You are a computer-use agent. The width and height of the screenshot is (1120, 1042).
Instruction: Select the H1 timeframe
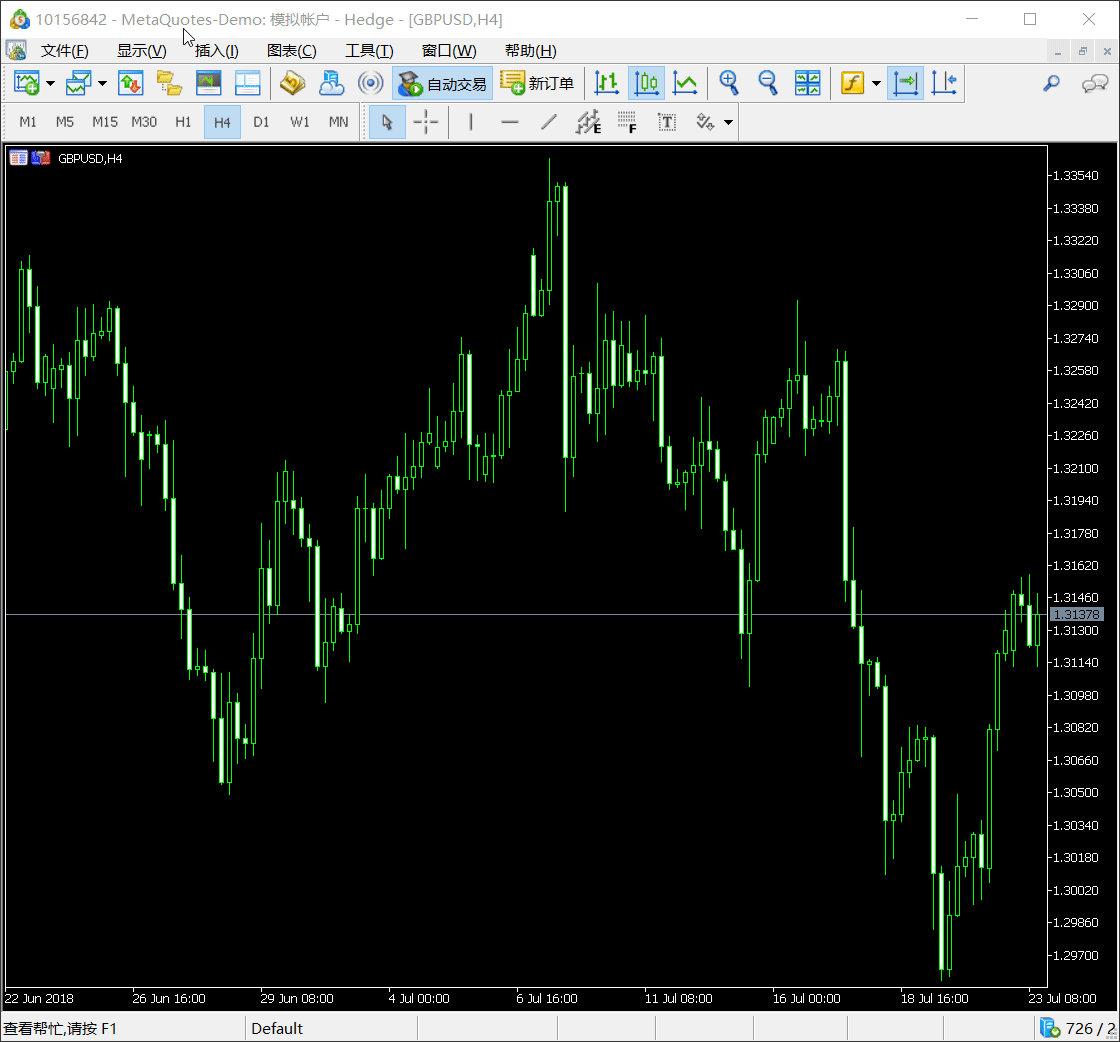[184, 122]
